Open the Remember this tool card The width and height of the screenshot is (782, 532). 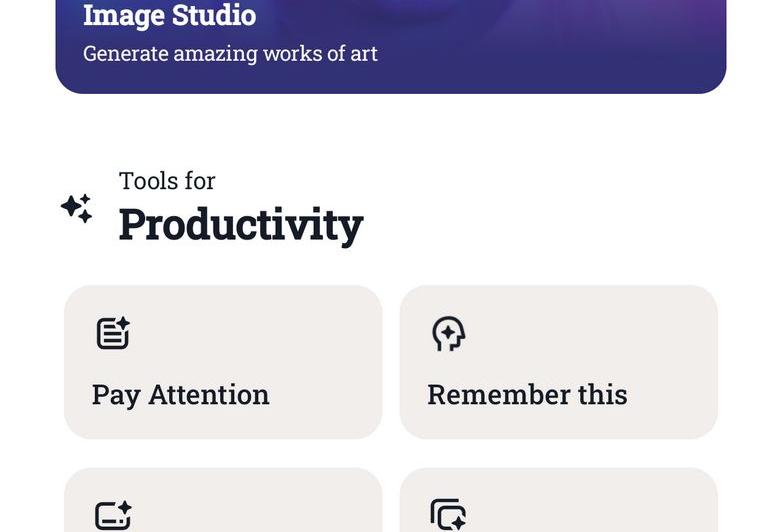(x=558, y=362)
